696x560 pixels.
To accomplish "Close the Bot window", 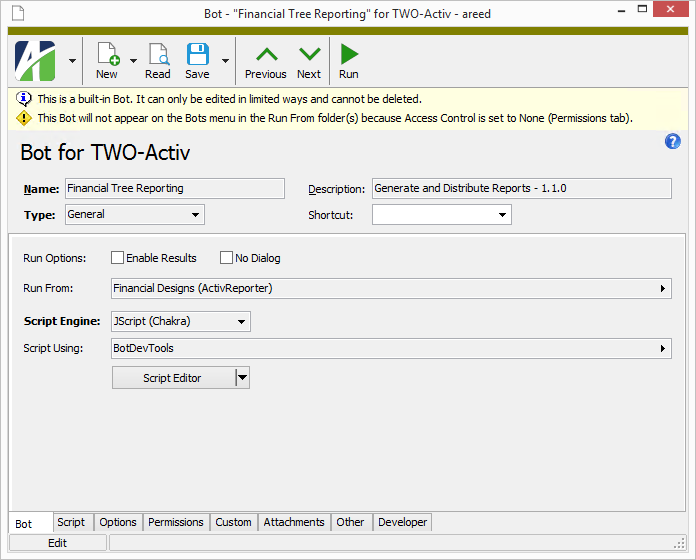I will pyautogui.click(x=671, y=9).
